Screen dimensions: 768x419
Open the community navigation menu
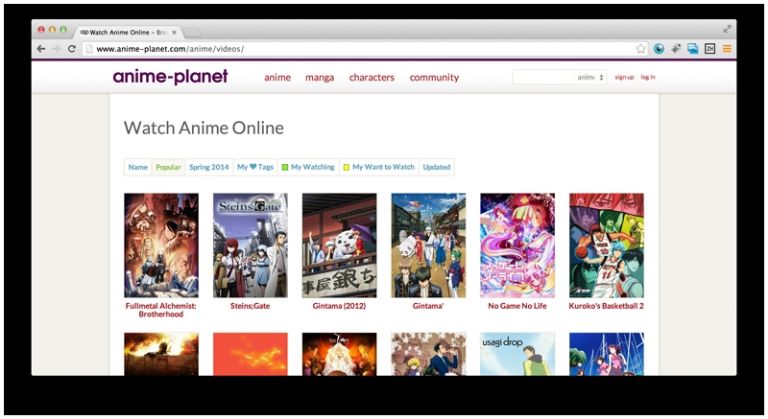[434, 77]
